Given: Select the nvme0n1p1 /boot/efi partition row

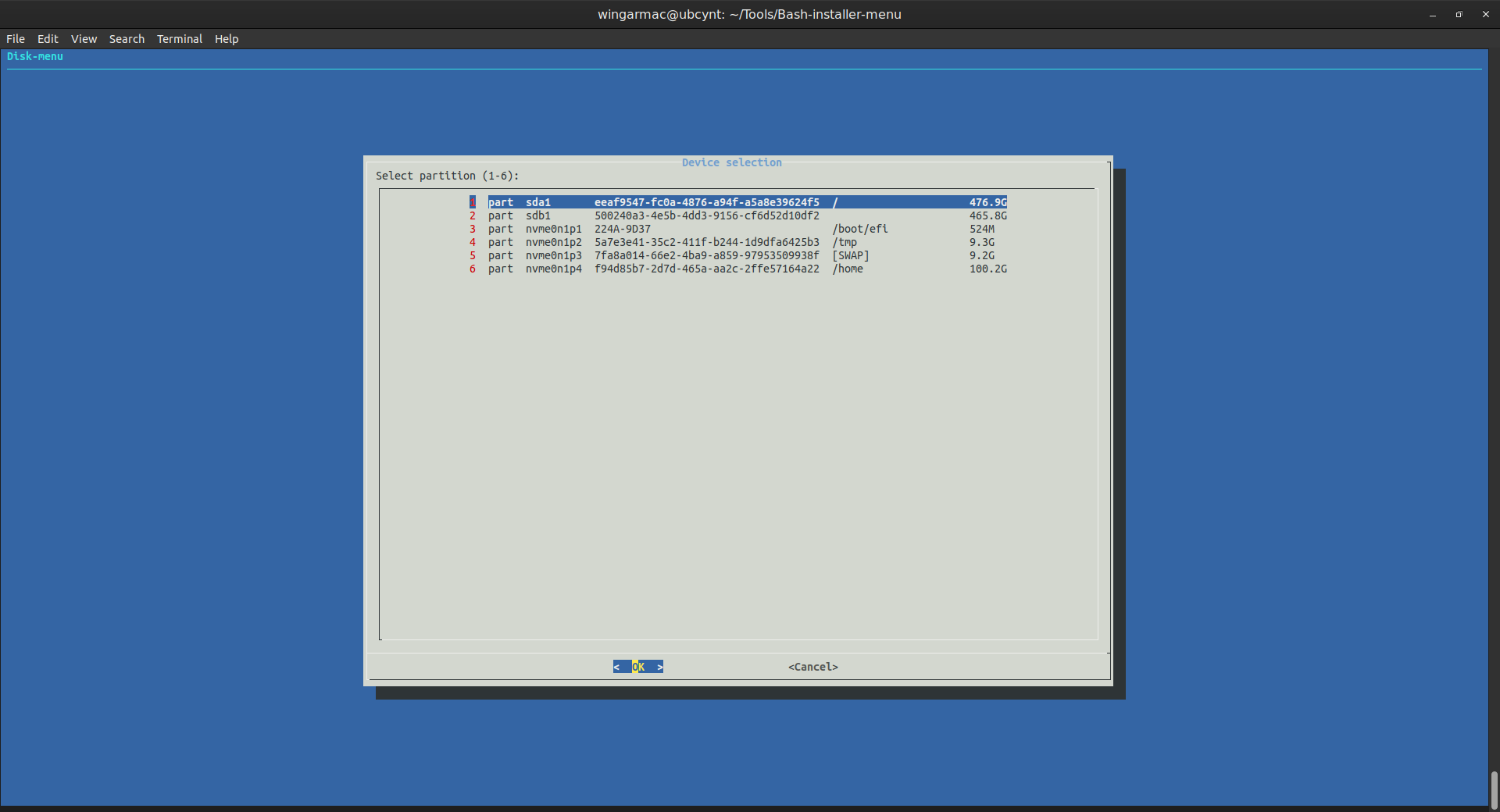Looking at the screenshot, I should pyautogui.click(x=738, y=229).
